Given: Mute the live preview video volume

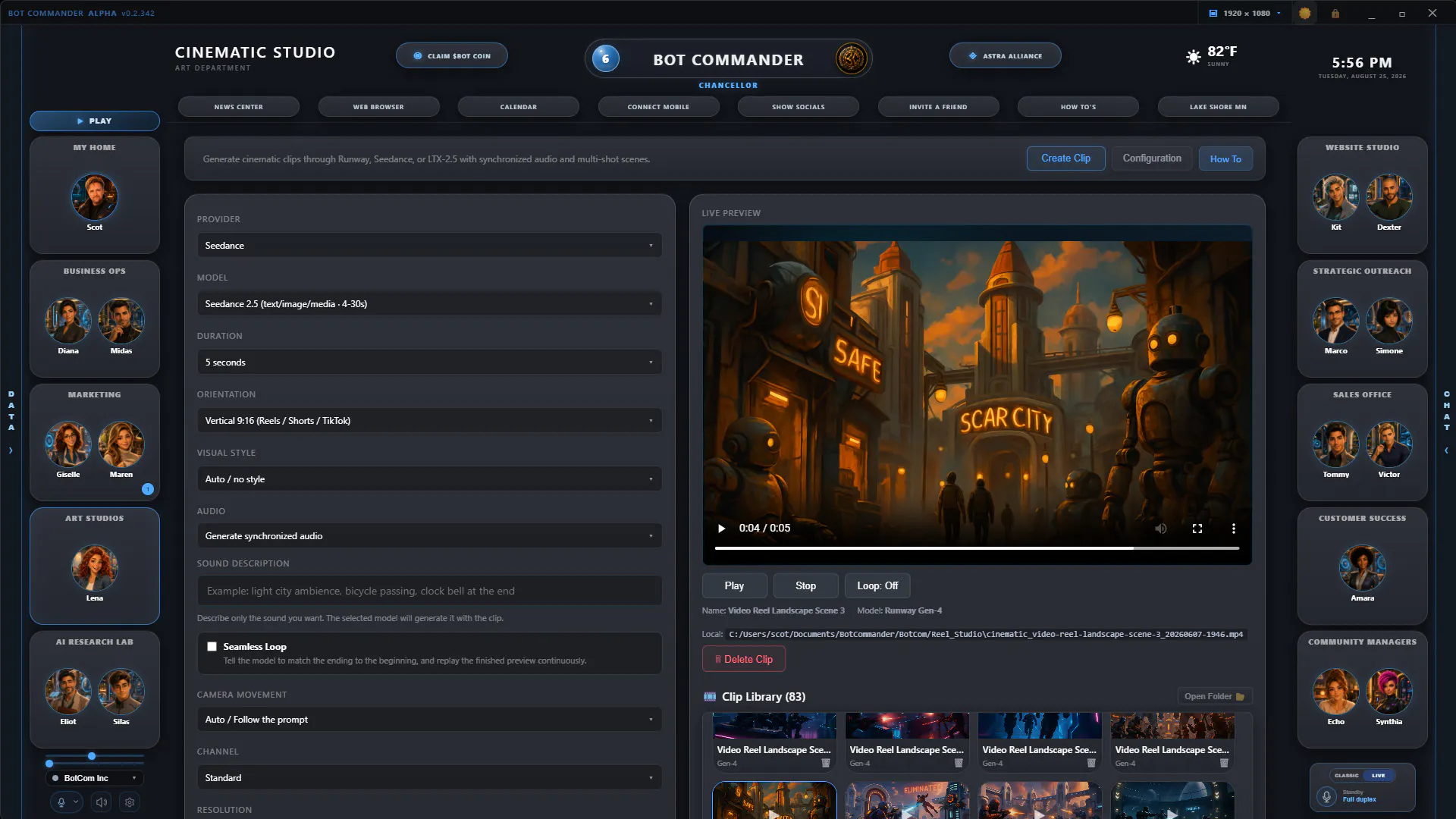Looking at the screenshot, I should (x=1160, y=529).
